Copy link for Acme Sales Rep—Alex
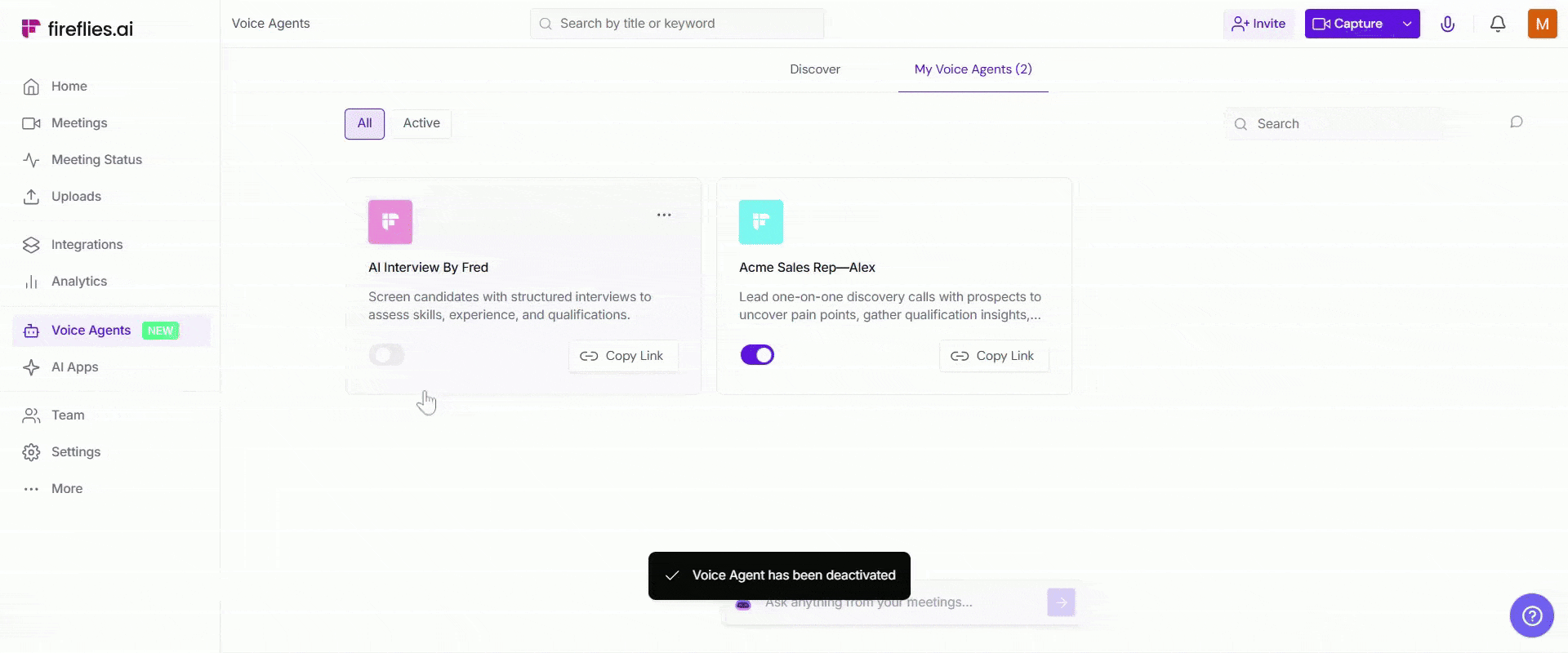Screen dimensions: 1568x653 coord(993,356)
